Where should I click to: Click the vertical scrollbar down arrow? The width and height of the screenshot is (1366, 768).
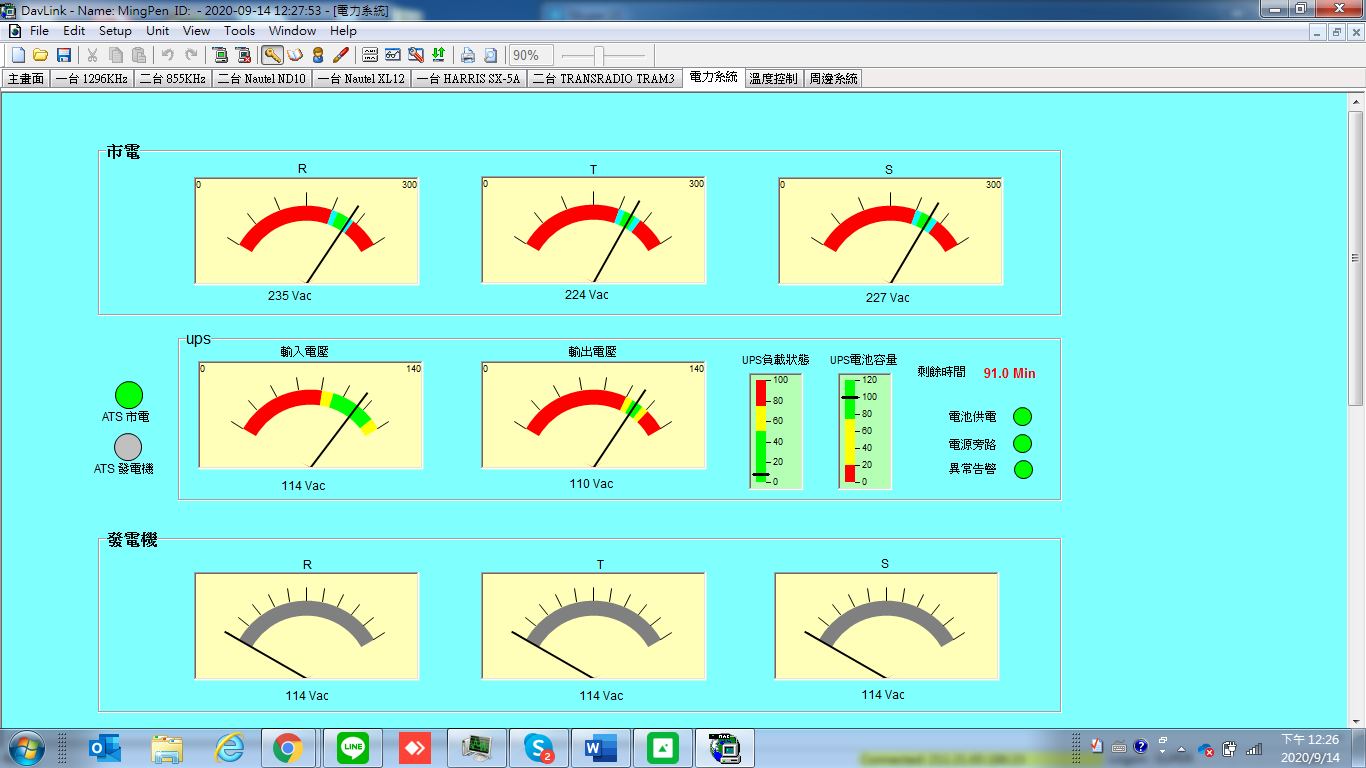coord(1356,719)
